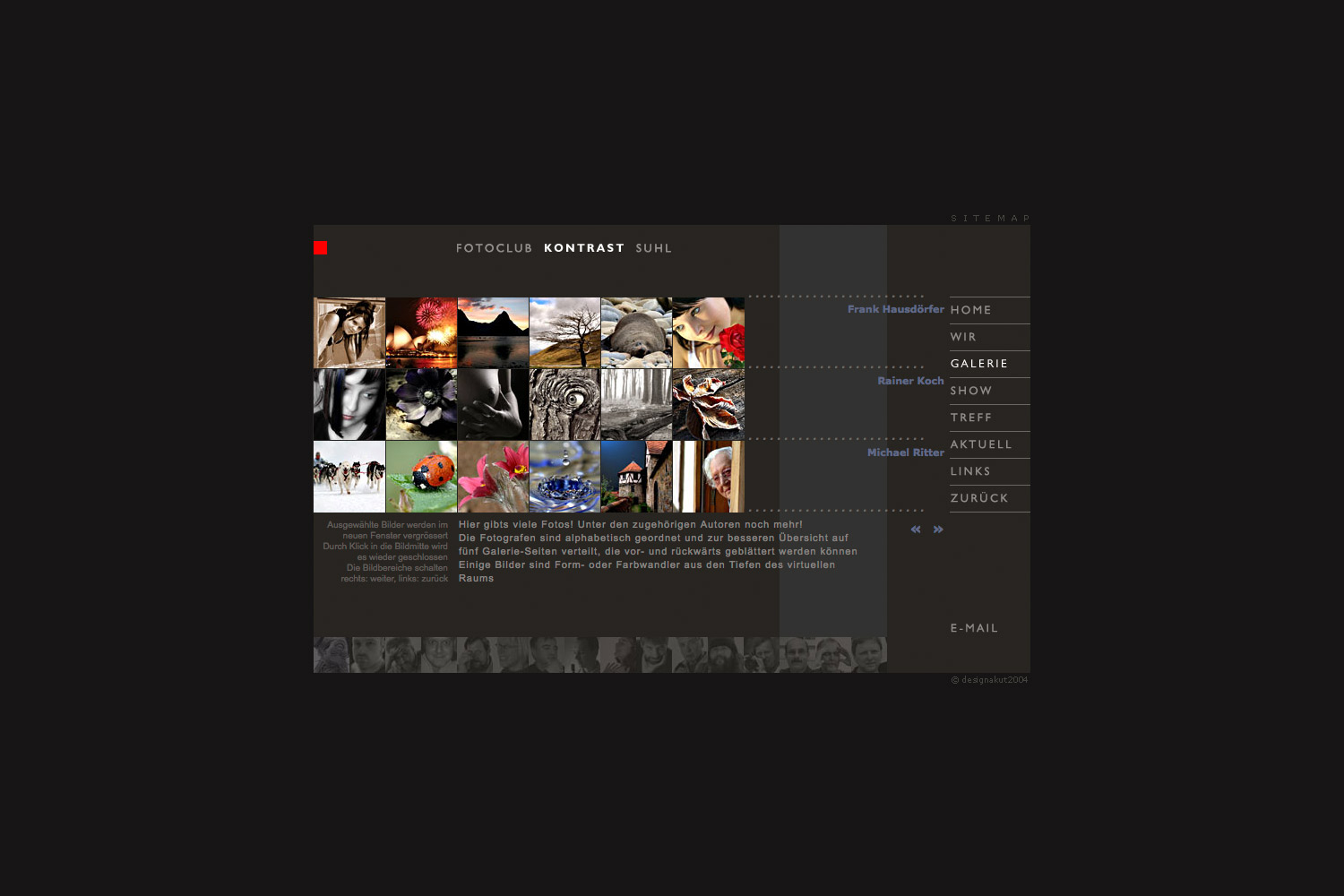Image resolution: width=1344 pixels, height=896 pixels.
Task: Open the SITEMAP link
Action: click(989, 217)
